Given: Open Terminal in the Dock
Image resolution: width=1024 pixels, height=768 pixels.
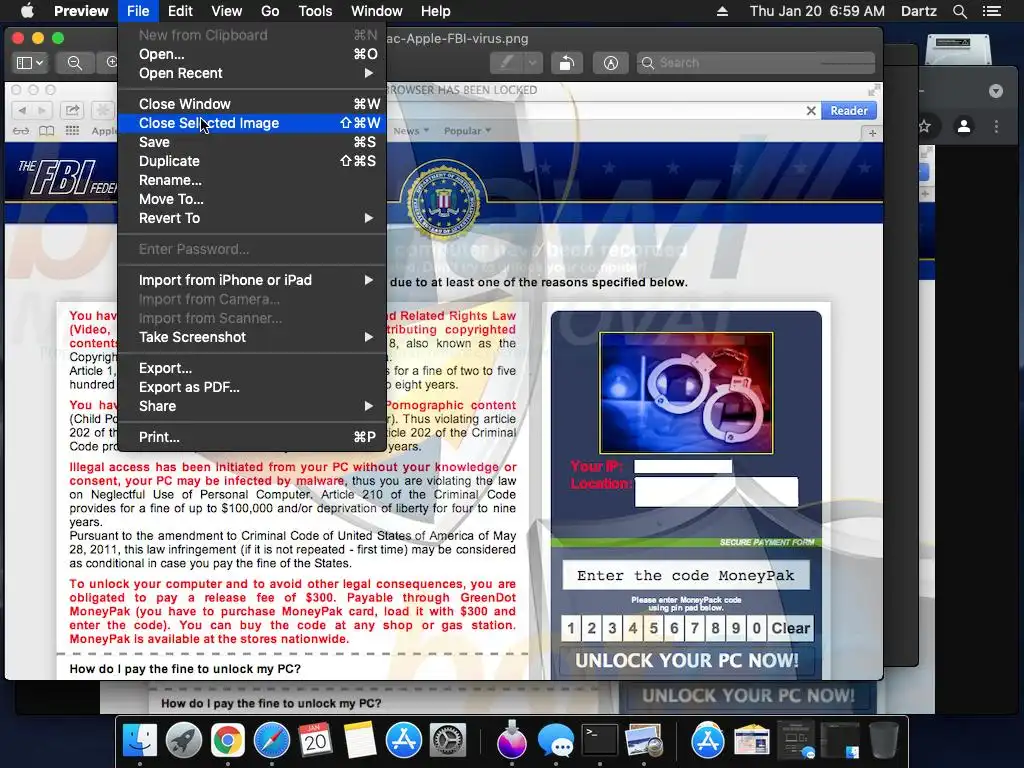Looking at the screenshot, I should (600, 741).
